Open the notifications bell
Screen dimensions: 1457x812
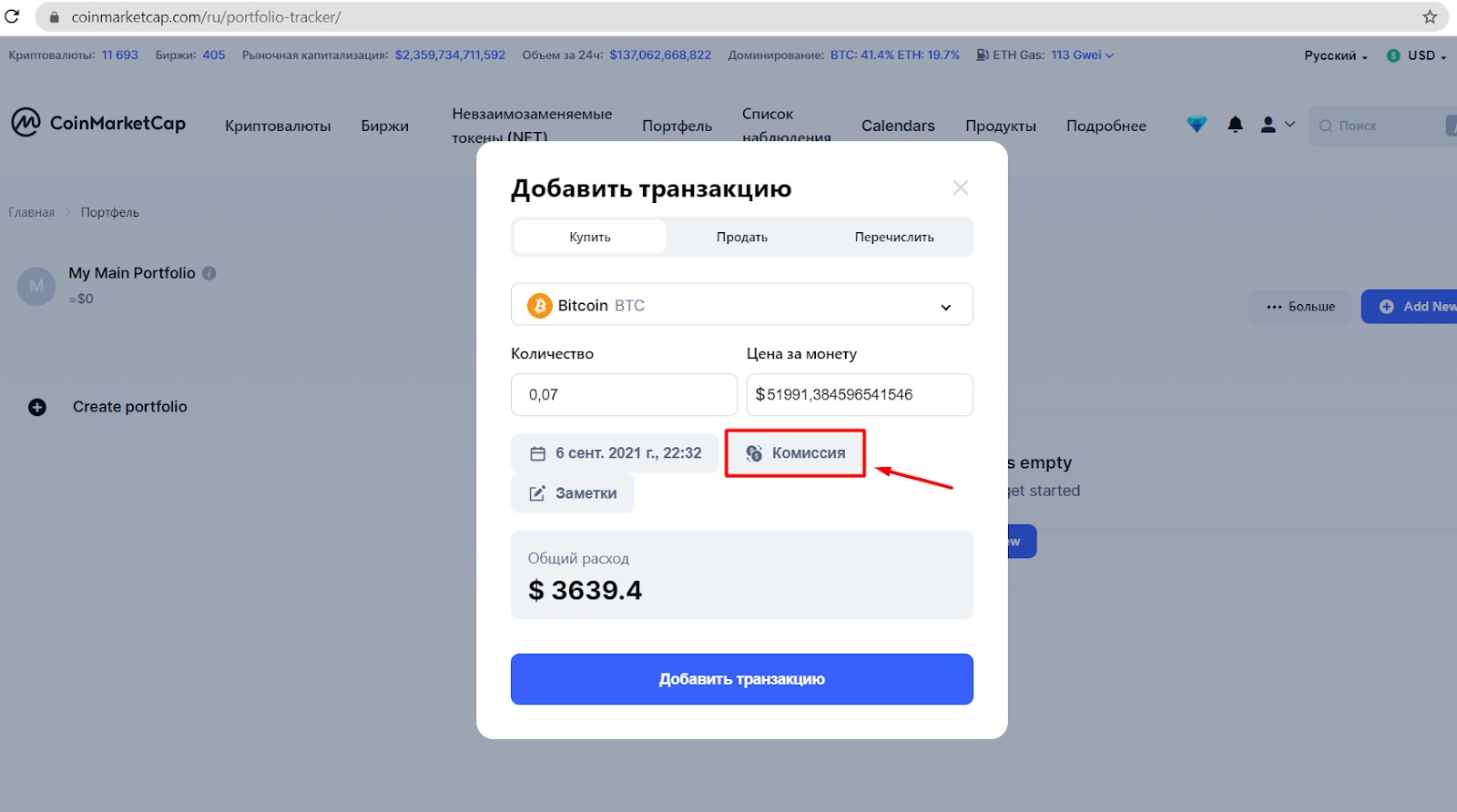(x=1235, y=125)
